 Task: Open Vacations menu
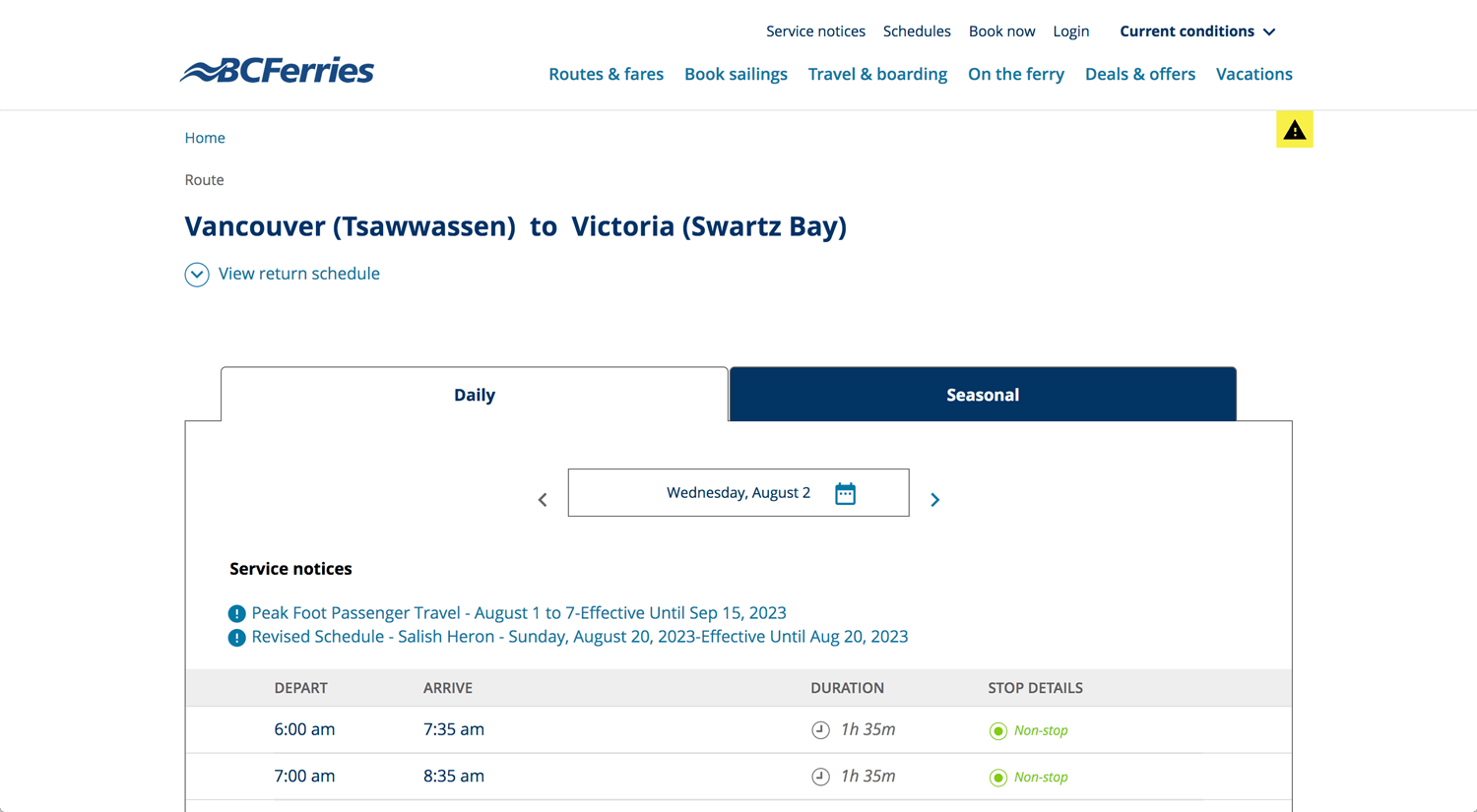click(x=1254, y=74)
